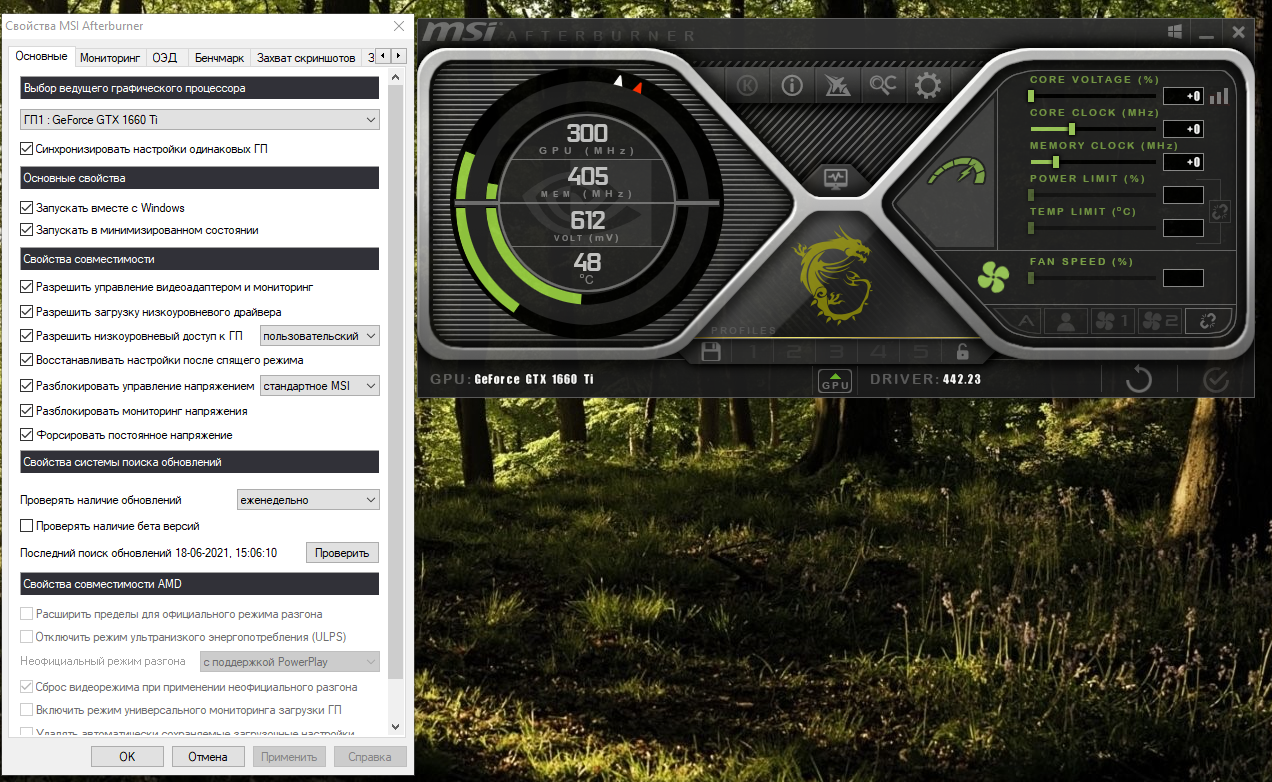1272x782 pixels.
Task: Select profile slot 3
Action: [836, 352]
